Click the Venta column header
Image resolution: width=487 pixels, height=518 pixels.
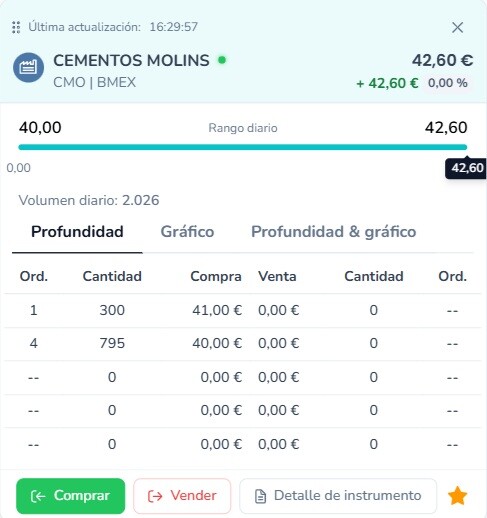[277, 276]
